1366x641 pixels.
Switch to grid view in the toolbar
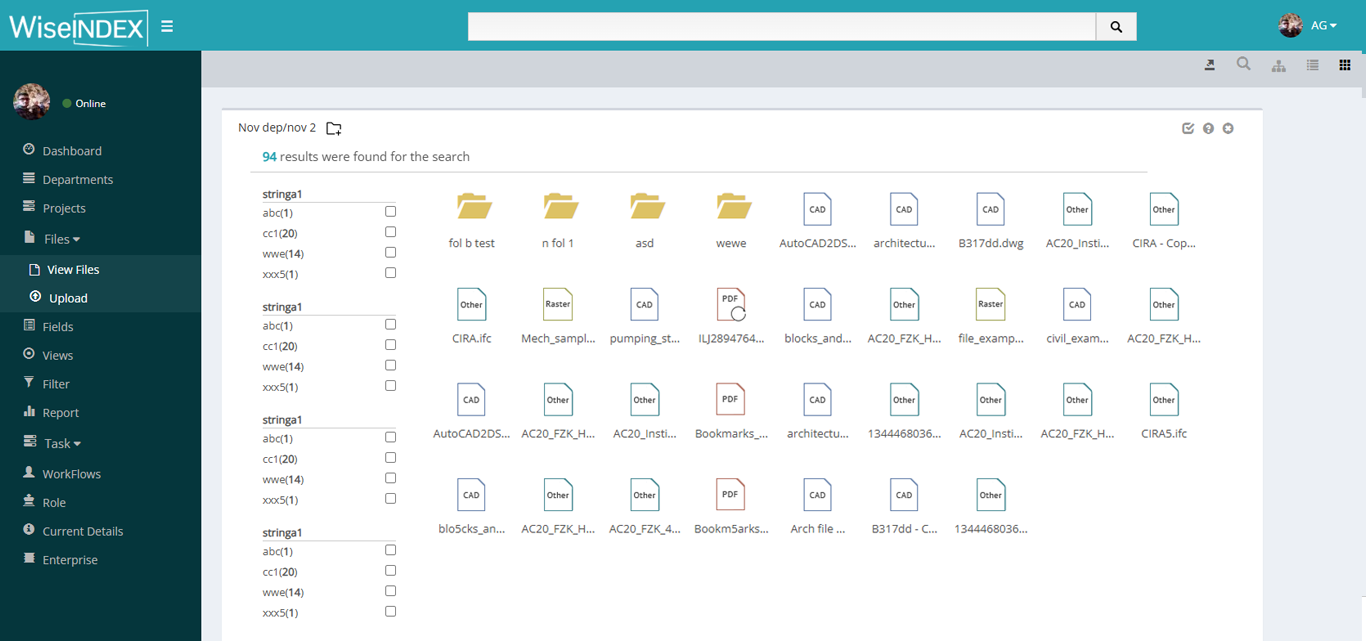point(1345,65)
